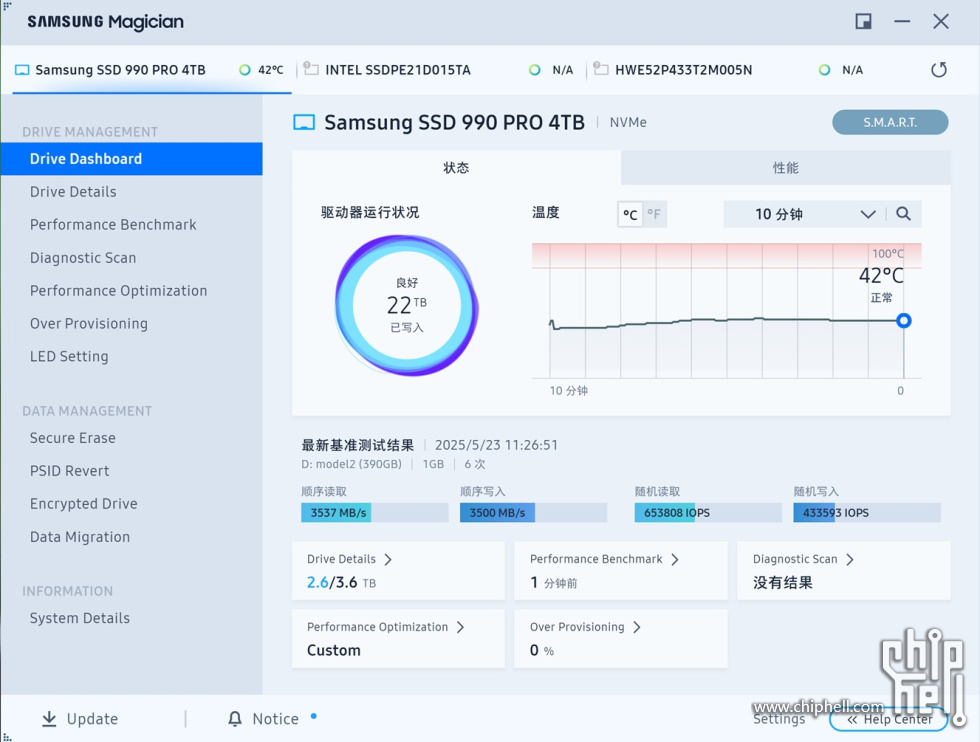Image resolution: width=980 pixels, height=742 pixels.
Task: Click the drive health ring showing 22 TB
Action: coord(407,305)
